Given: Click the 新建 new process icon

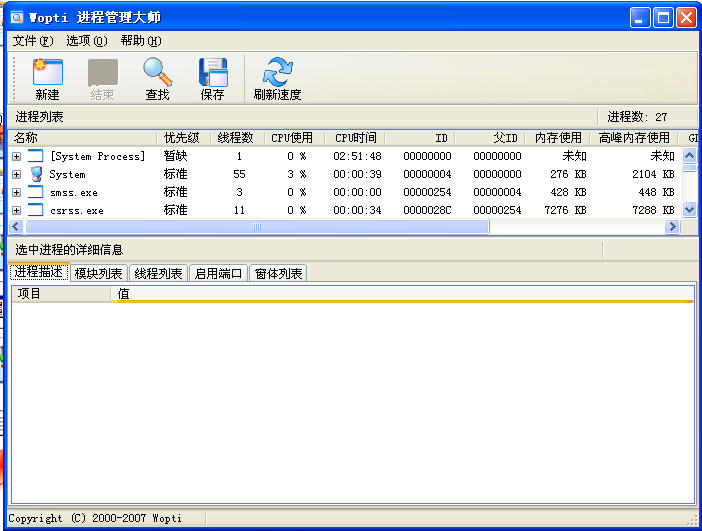Looking at the screenshot, I should 47,71.
